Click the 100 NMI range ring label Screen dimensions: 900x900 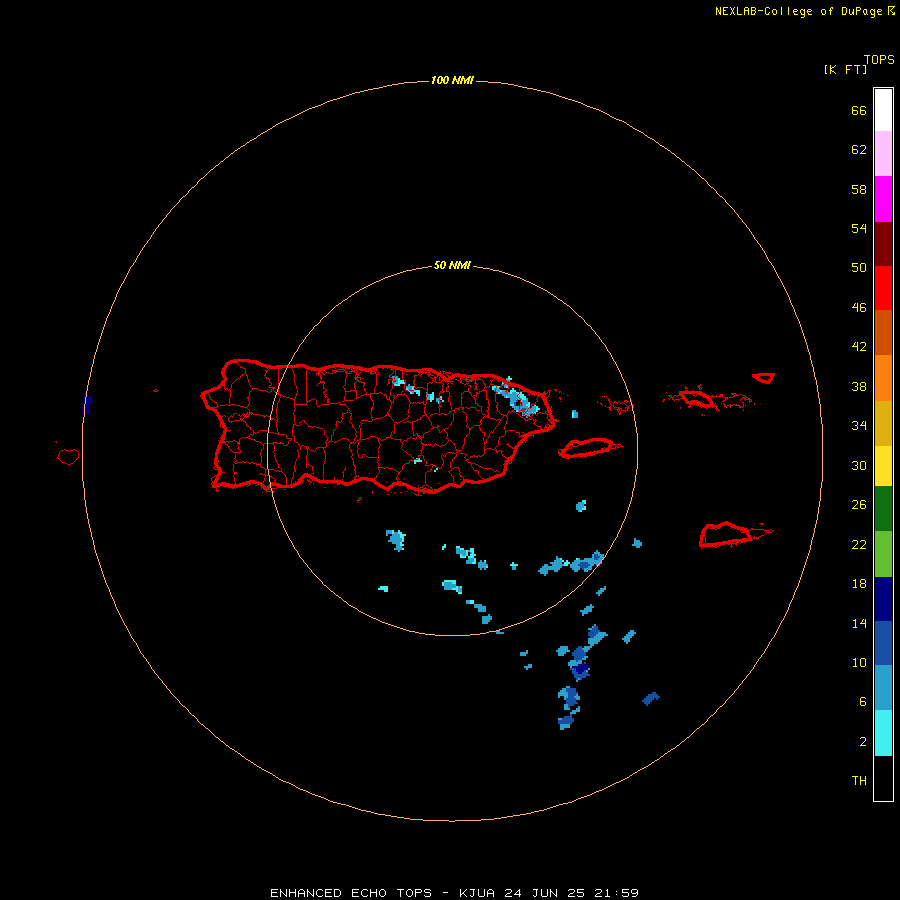(452, 80)
